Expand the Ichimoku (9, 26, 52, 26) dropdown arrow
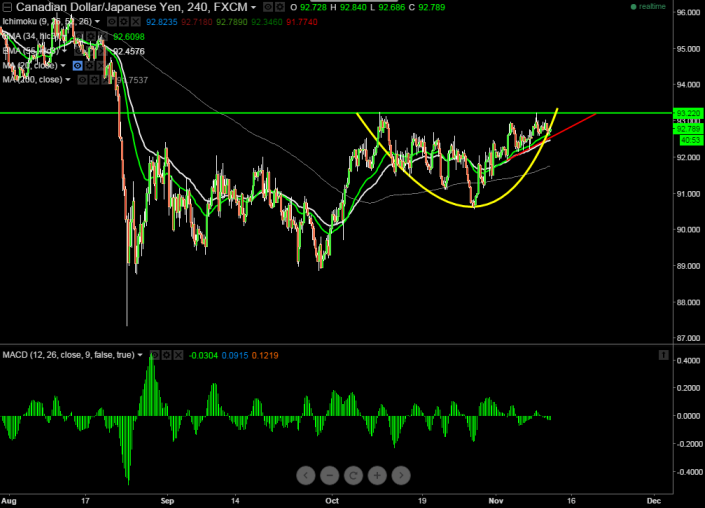The height and width of the screenshot is (508, 705). coord(97,21)
